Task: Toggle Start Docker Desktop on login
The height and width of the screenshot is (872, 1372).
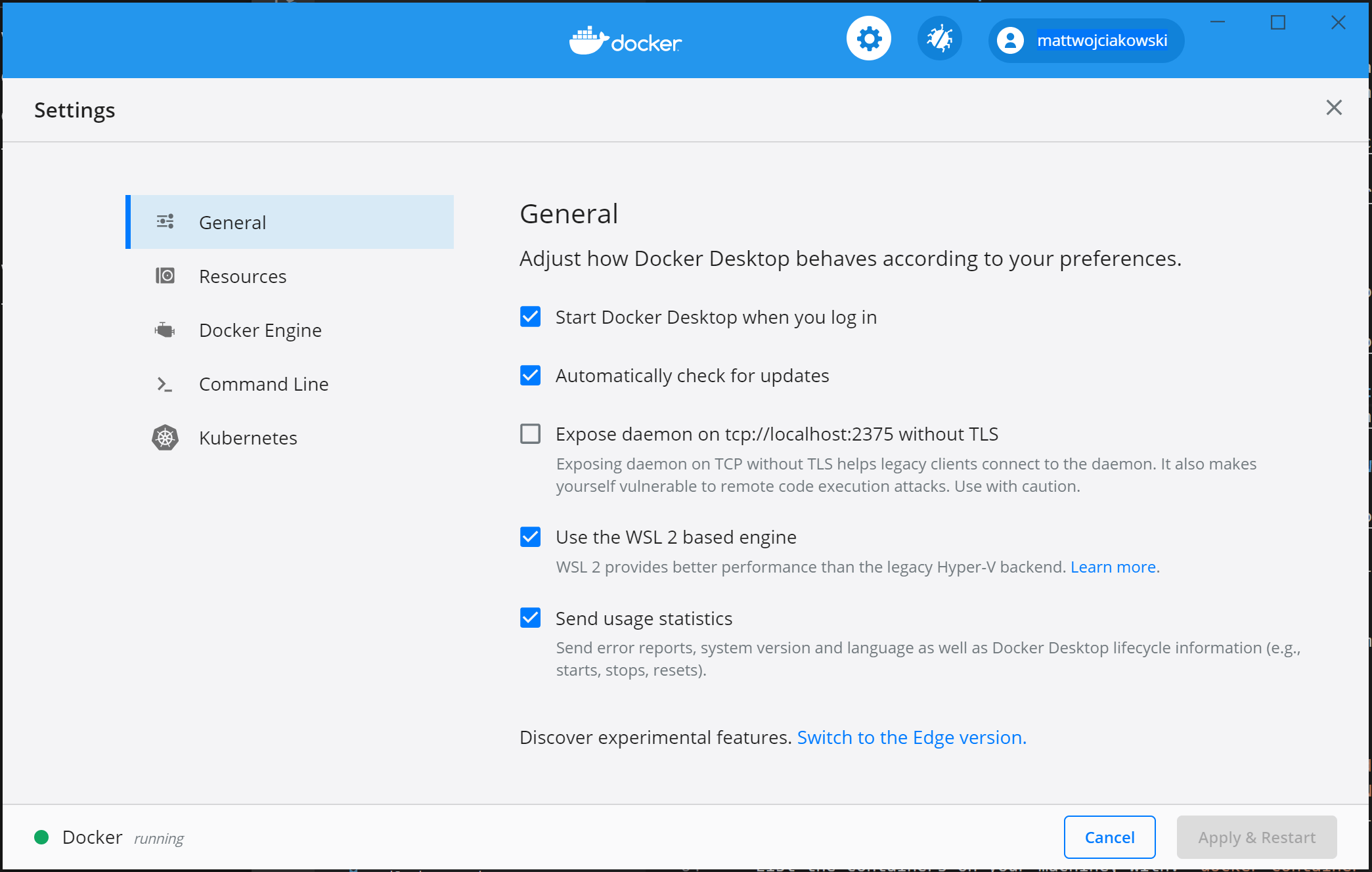Action: coord(530,317)
